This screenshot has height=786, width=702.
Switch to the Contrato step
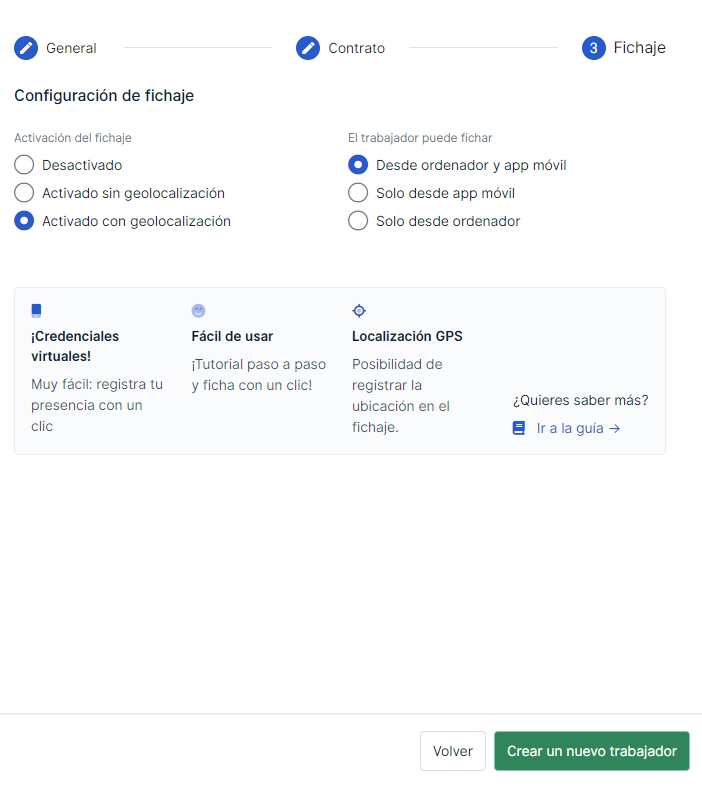tap(357, 48)
